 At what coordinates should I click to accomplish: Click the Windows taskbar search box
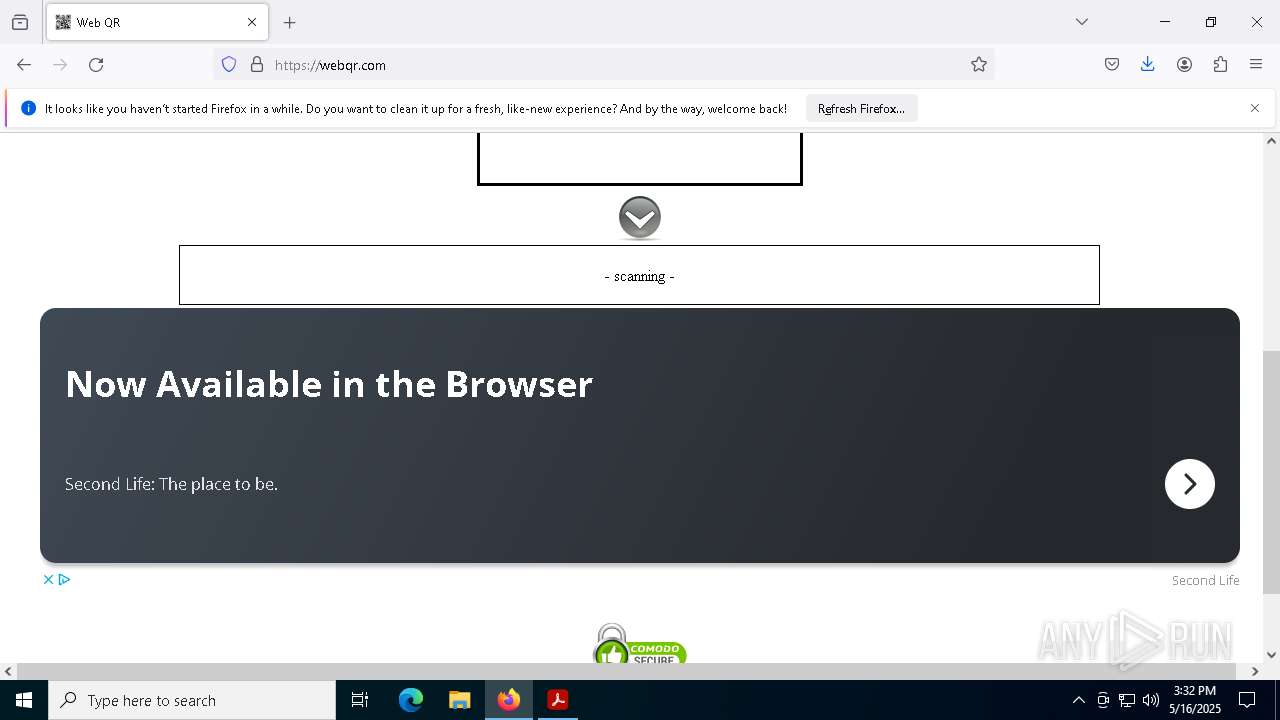(192, 700)
